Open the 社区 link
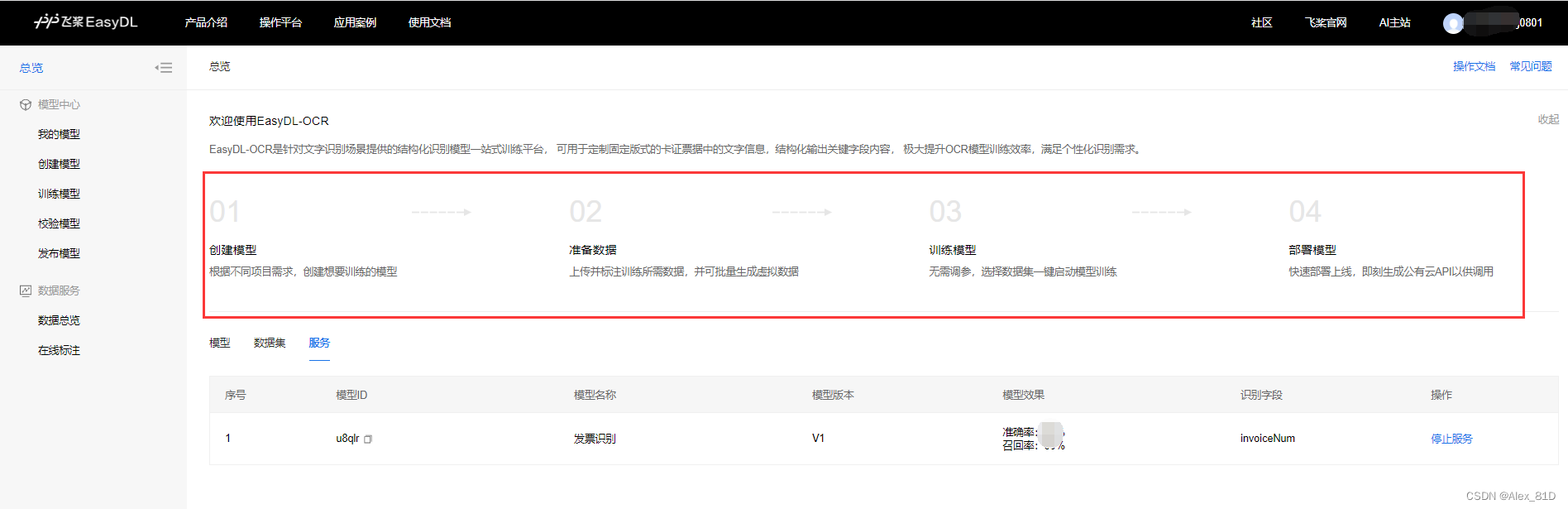This screenshot has height=509, width=1568. (x=1261, y=22)
